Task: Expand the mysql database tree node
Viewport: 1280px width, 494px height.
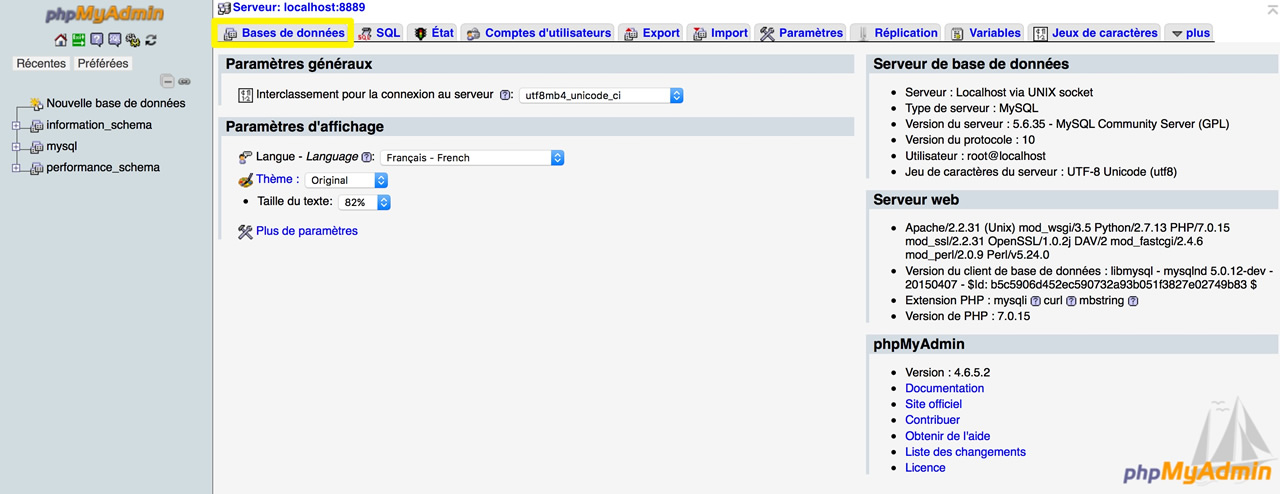Action: (x=16, y=146)
